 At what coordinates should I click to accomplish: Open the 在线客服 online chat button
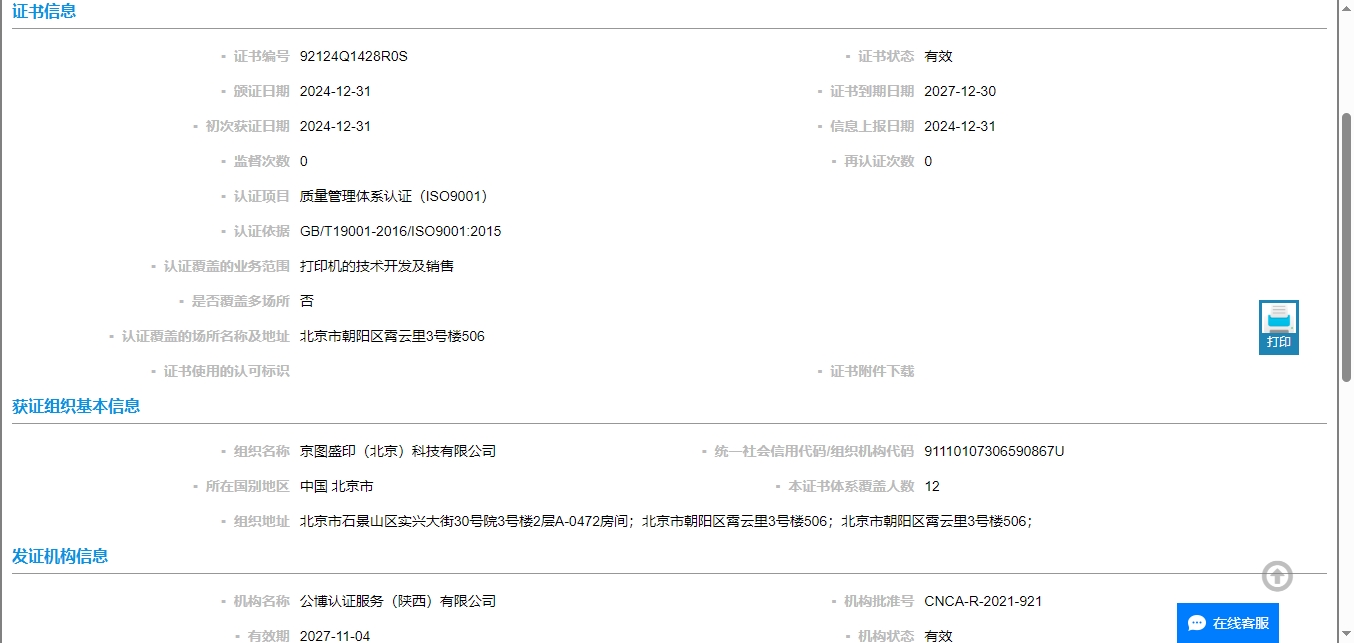[x=1227, y=623]
